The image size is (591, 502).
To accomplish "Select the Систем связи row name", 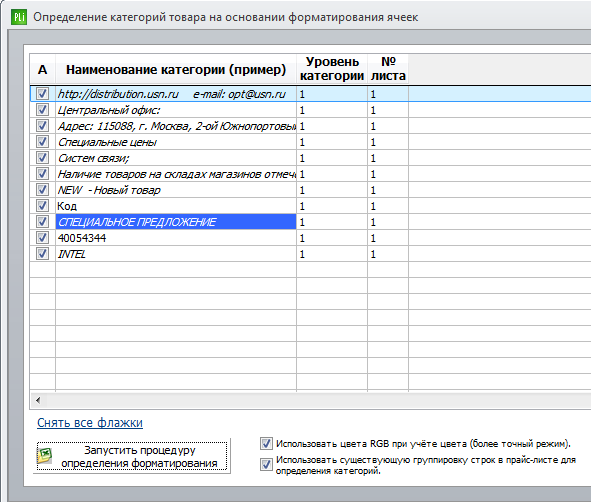I will [176, 158].
